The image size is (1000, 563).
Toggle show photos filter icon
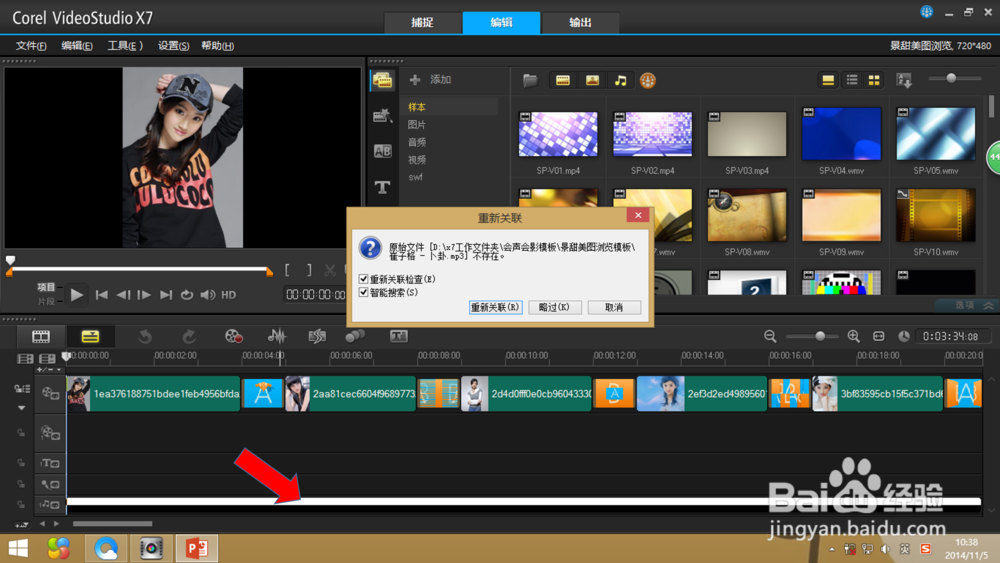tap(592, 80)
